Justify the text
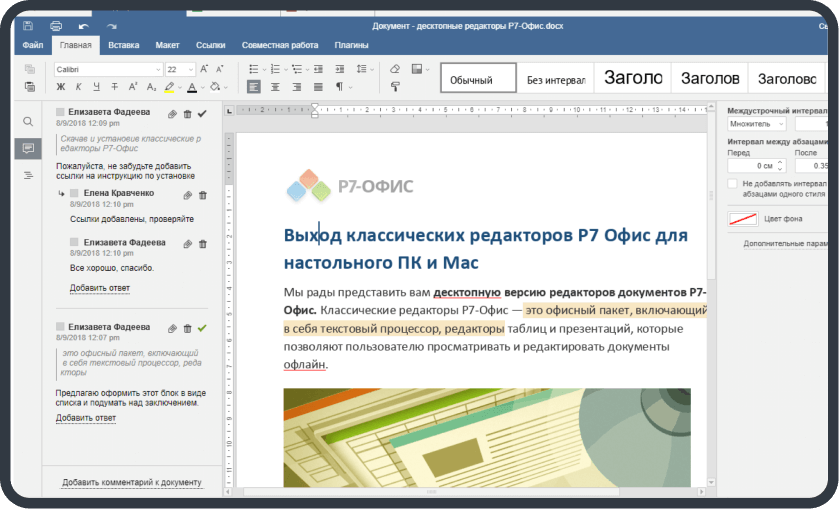The height and width of the screenshot is (509, 839). point(318,87)
